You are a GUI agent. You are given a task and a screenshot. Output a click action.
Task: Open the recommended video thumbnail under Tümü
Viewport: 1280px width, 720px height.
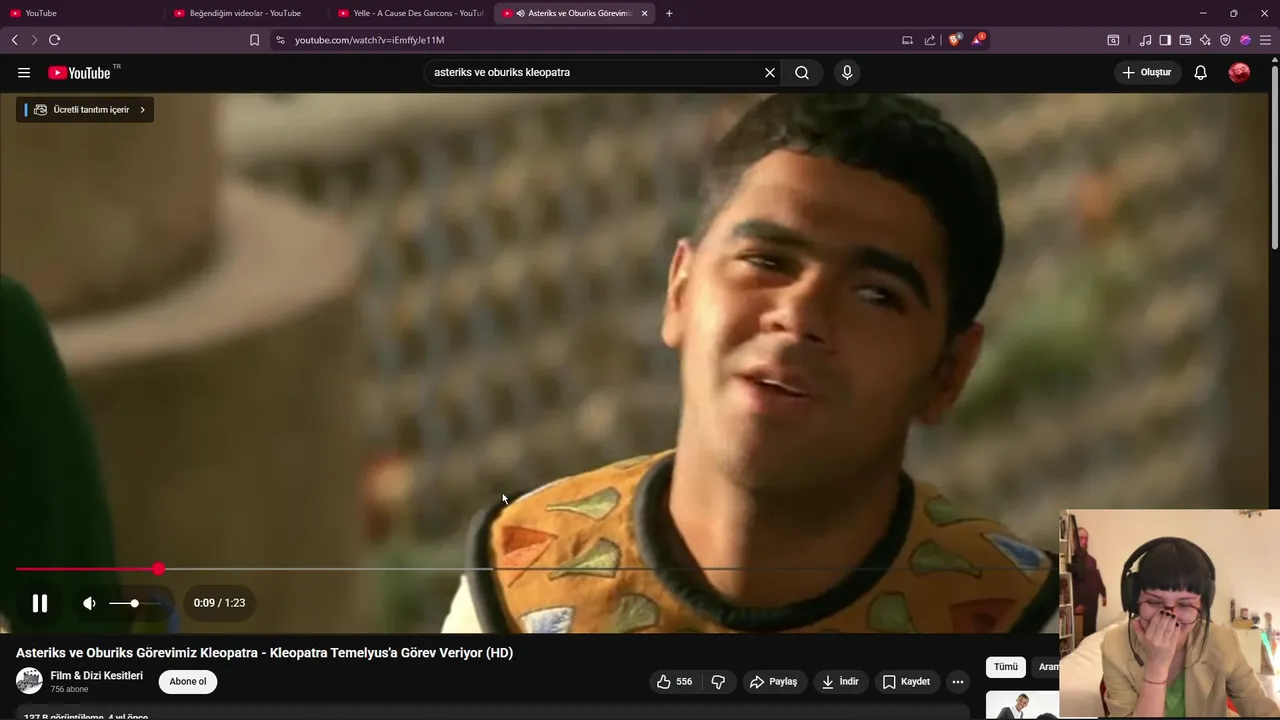coord(1022,704)
